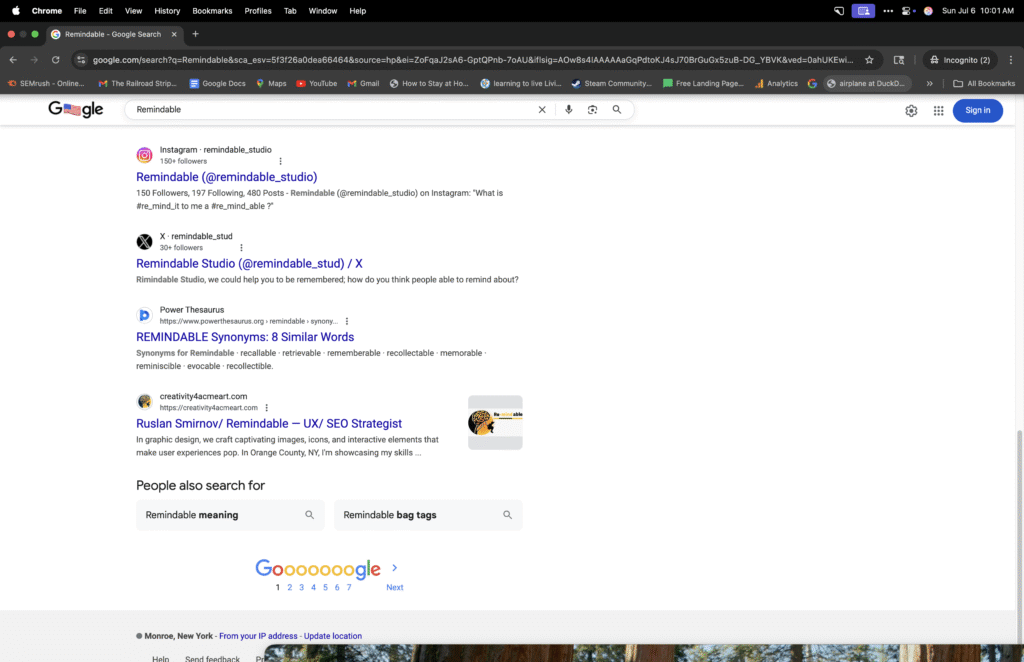Click the Sign in button

977,111
